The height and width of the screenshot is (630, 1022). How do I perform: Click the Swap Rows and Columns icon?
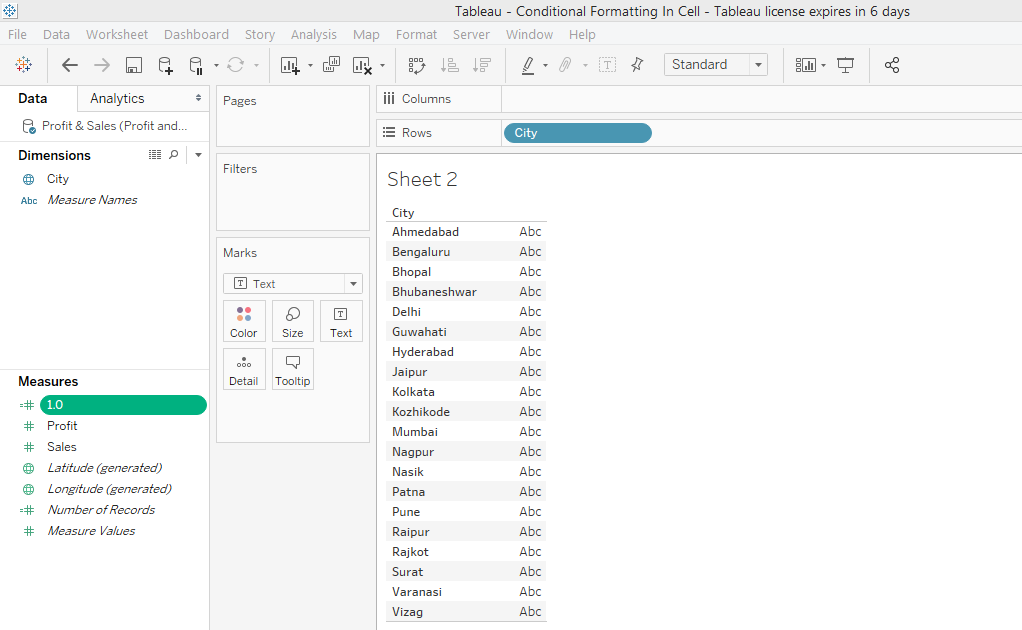417,65
